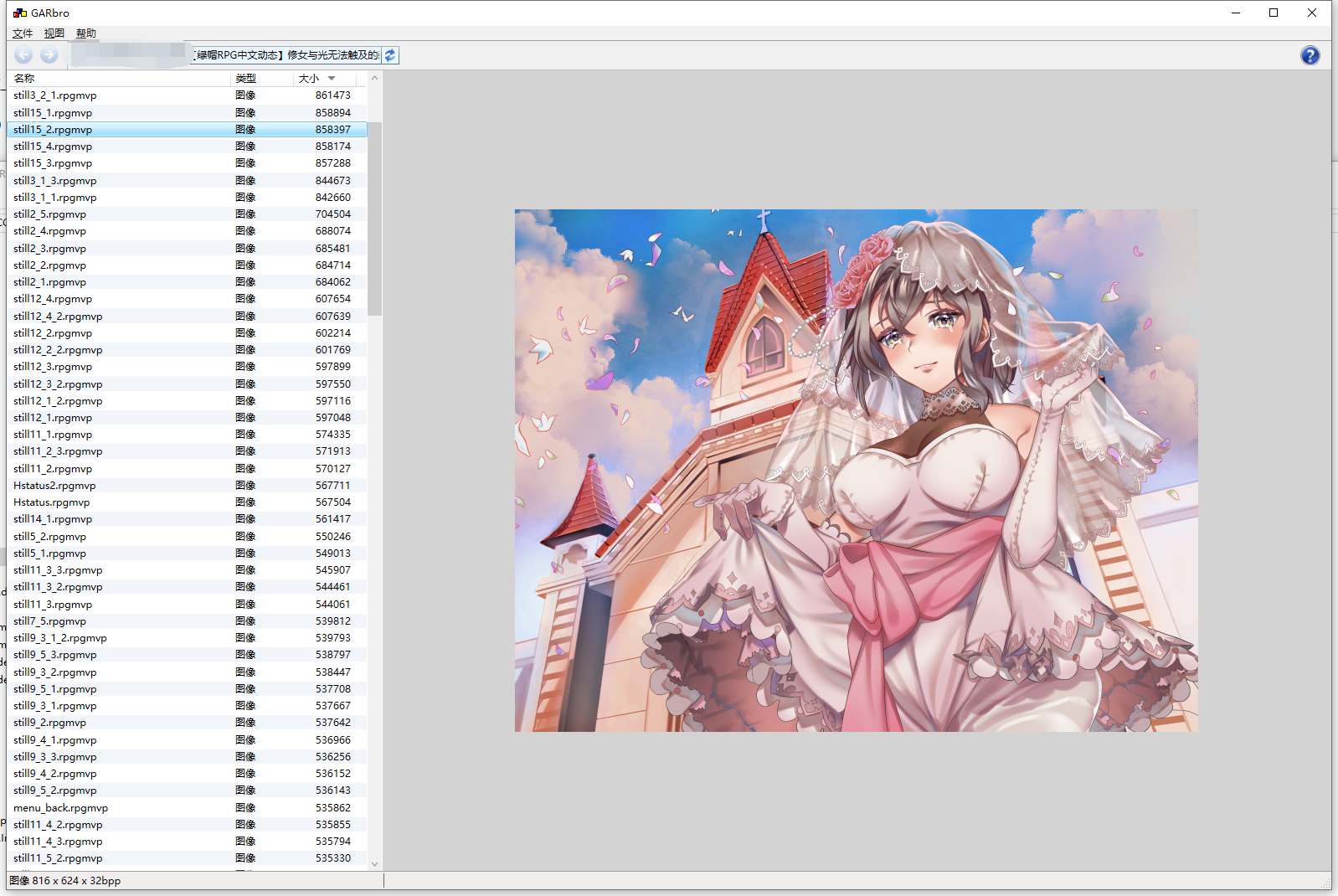Select file still15_1.rpgmvp
Image resolution: width=1338 pixels, height=896 pixels.
187,112
